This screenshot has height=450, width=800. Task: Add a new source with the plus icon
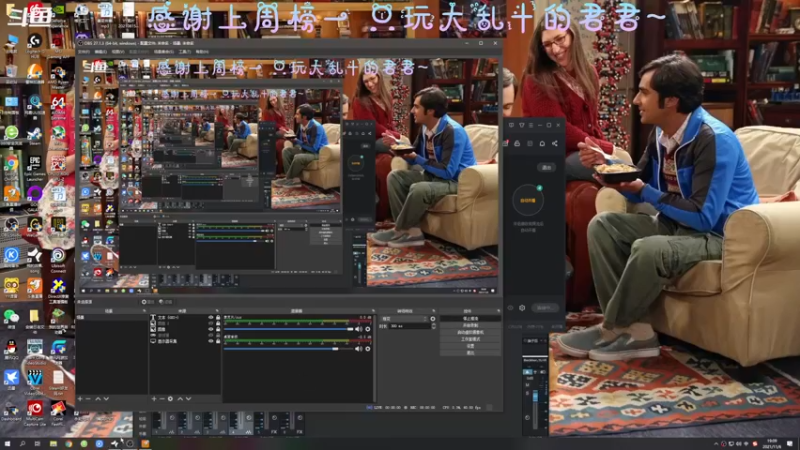coord(154,399)
